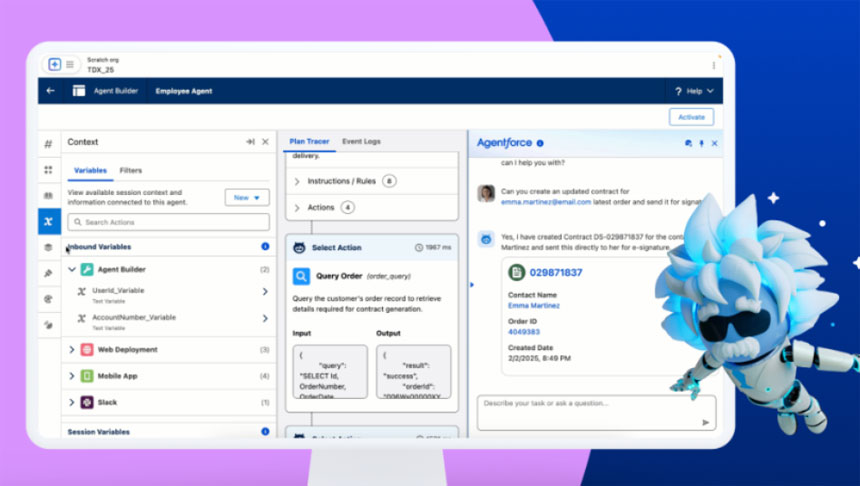Click the back arrow in header
The image size is (860, 486).
coord(50,91)
